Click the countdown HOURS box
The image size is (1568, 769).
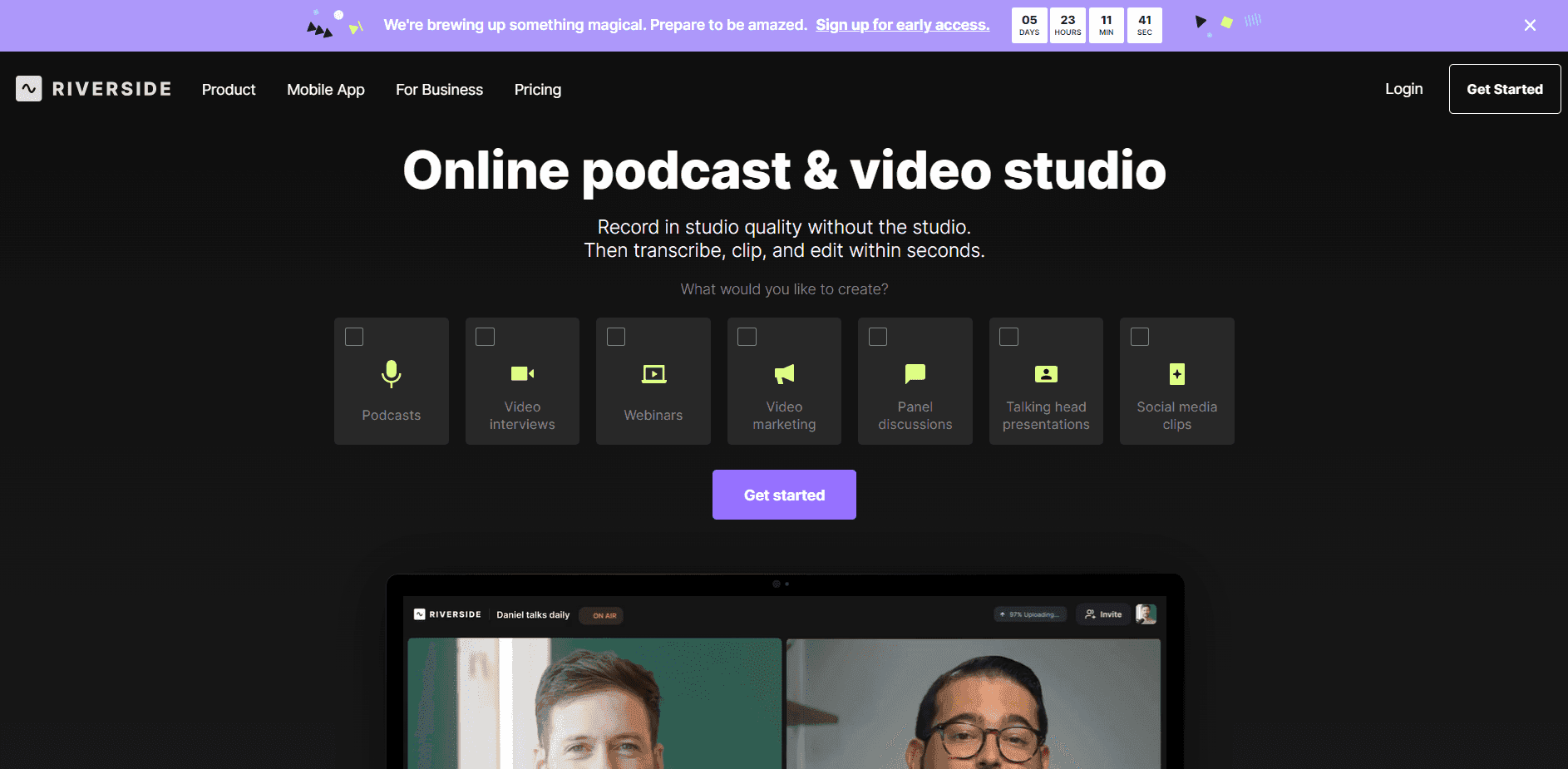pyautogui.click(x=1068, y=25)
